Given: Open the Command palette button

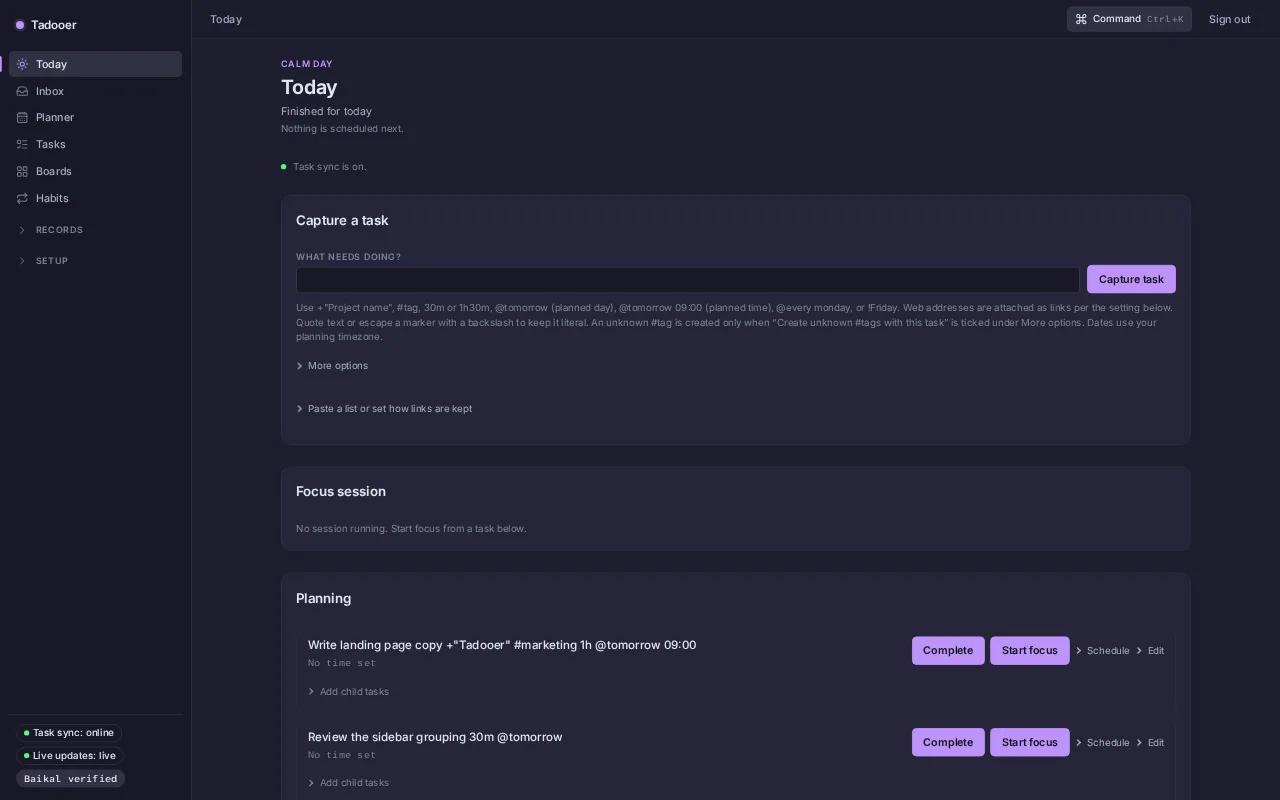Looking at the screenshot, I should click(x=1129, y=19).
